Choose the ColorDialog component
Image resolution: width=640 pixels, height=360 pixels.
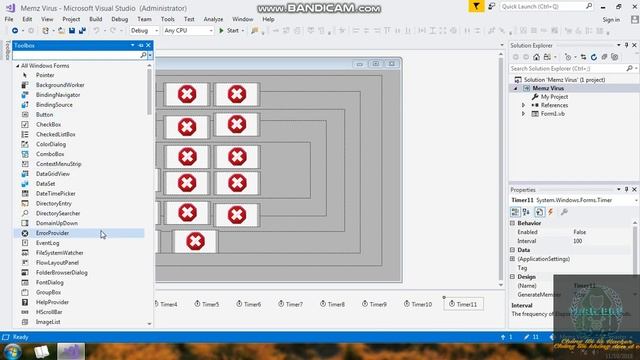click(51, 144)
